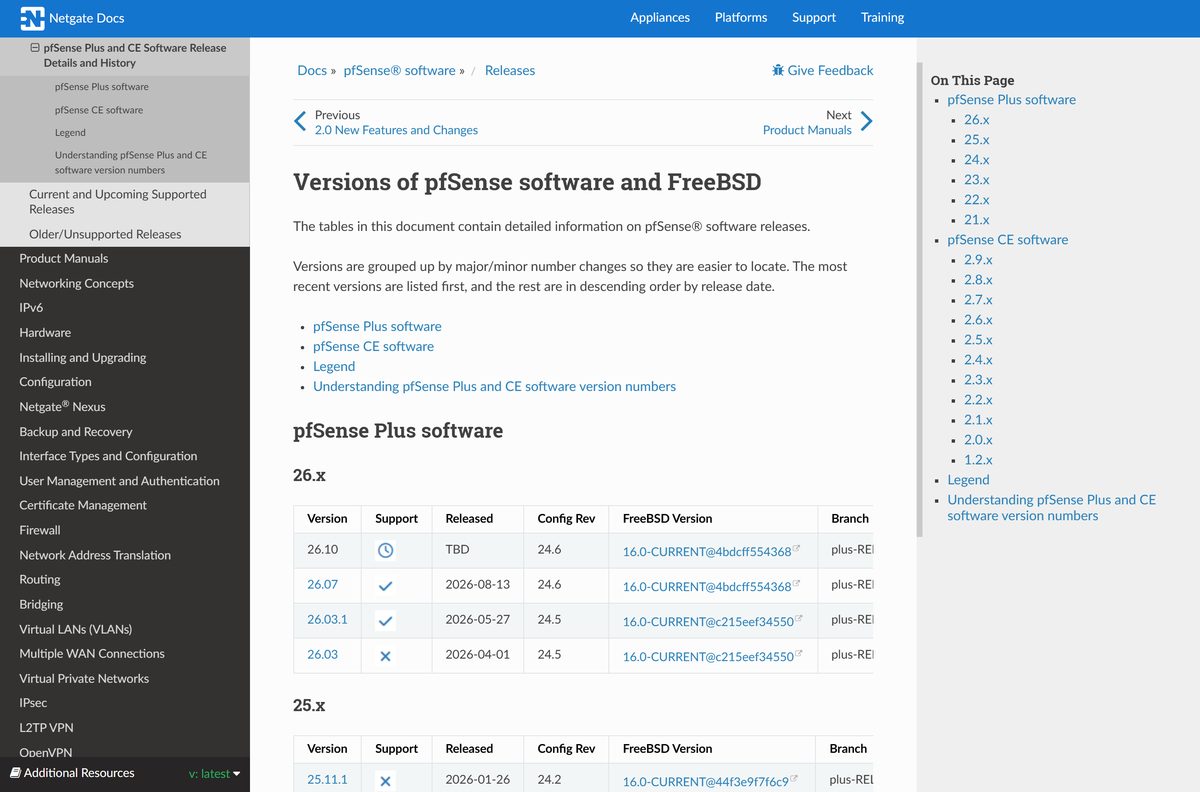The height and width of the screenshot is (792, 1200).
Task: Click the checkmark support icon for 26.07
Action: (386, 586)
